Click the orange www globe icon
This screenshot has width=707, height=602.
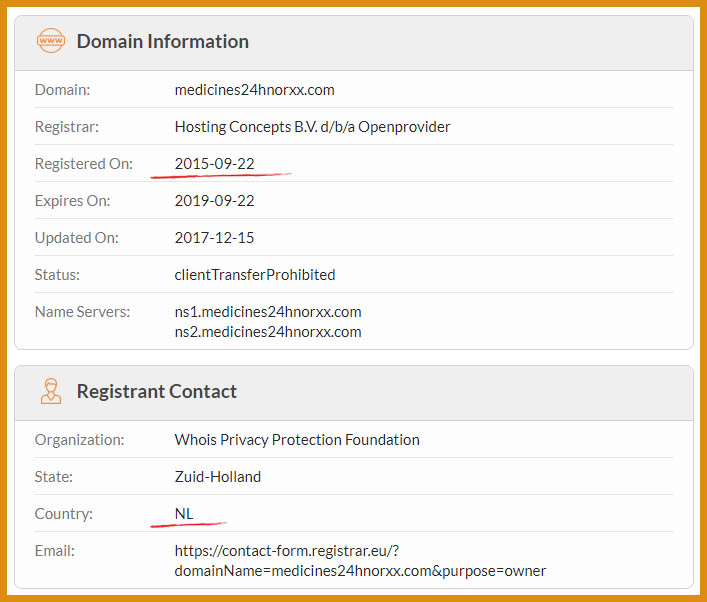(50, 41)
